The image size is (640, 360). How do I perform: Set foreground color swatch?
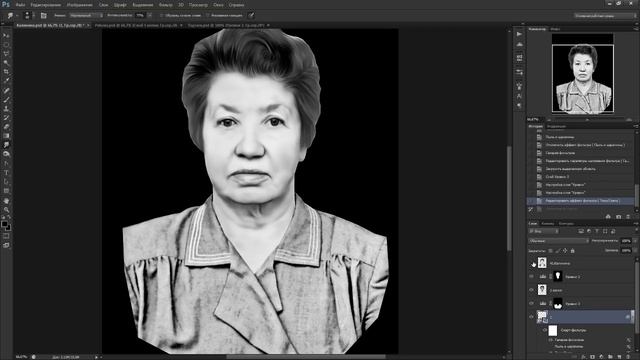coord(4,224)
